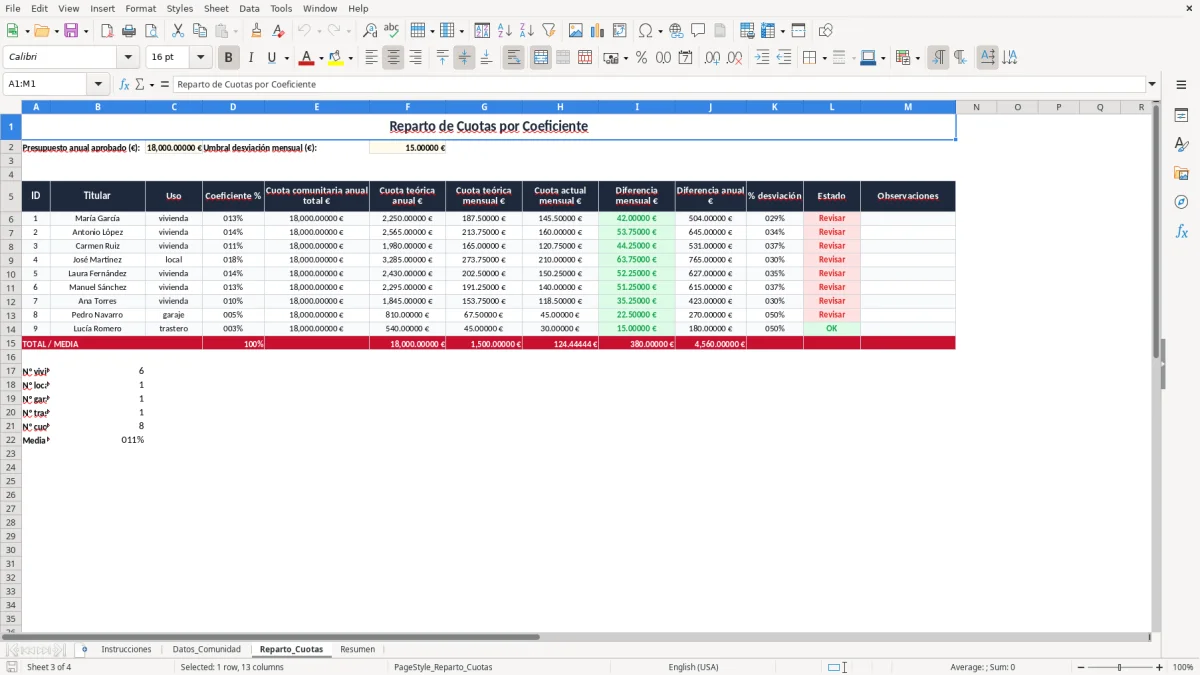Toggle Bold formatting off

[229, 58]
